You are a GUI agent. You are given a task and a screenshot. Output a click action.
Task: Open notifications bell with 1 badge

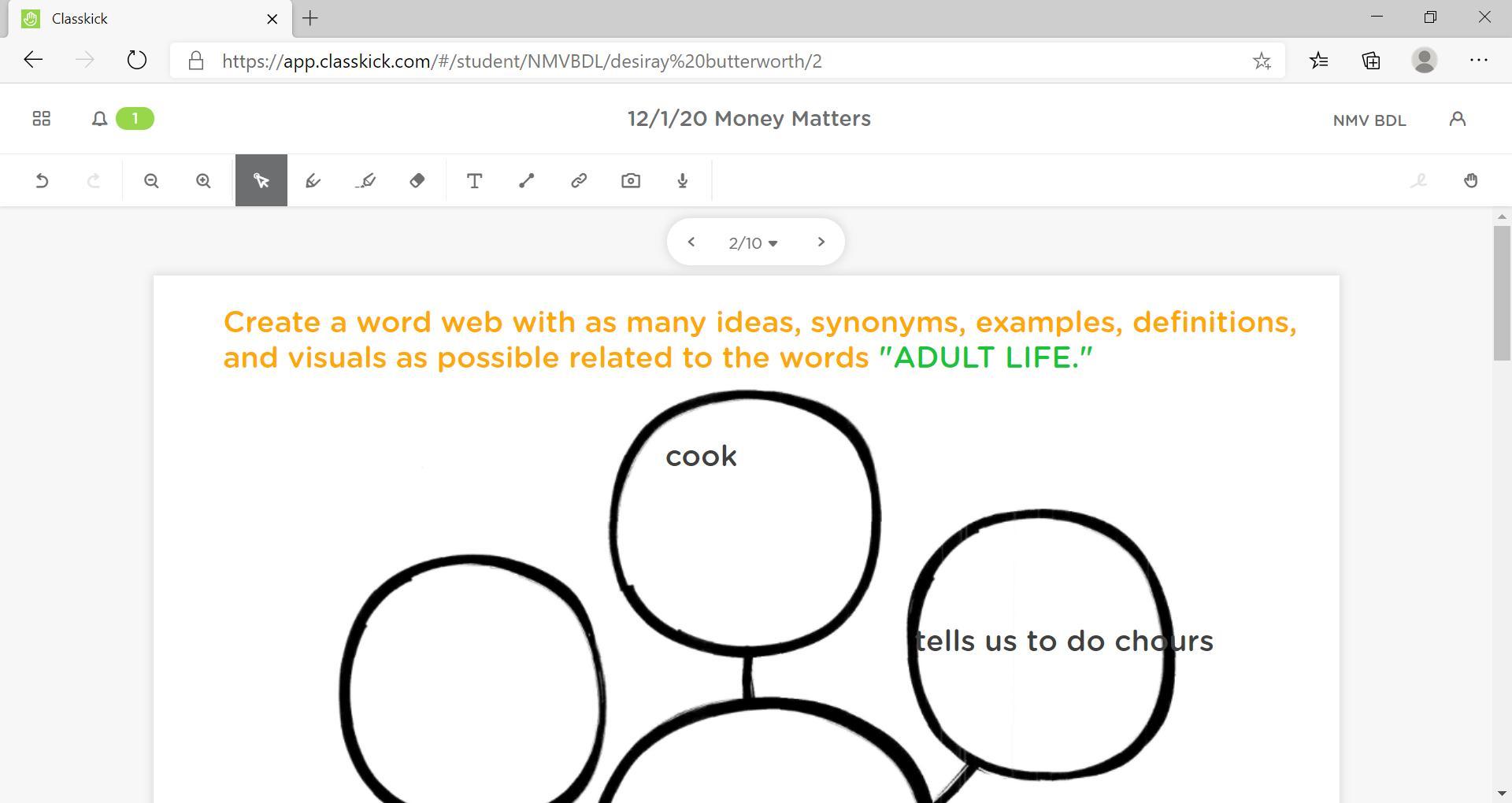(x=123, y=119)
